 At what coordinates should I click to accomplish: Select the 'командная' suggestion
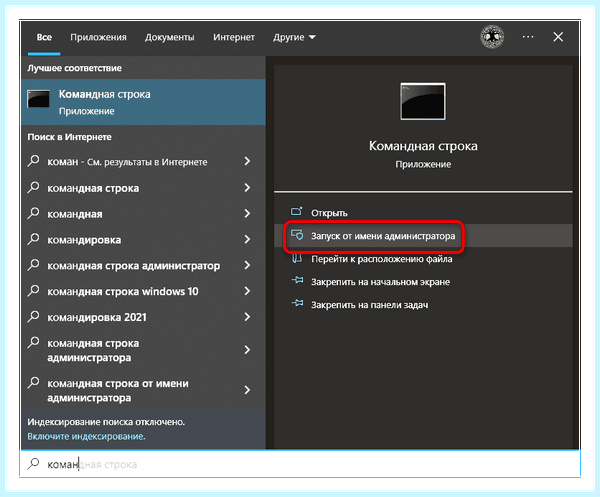click(143, 213)
